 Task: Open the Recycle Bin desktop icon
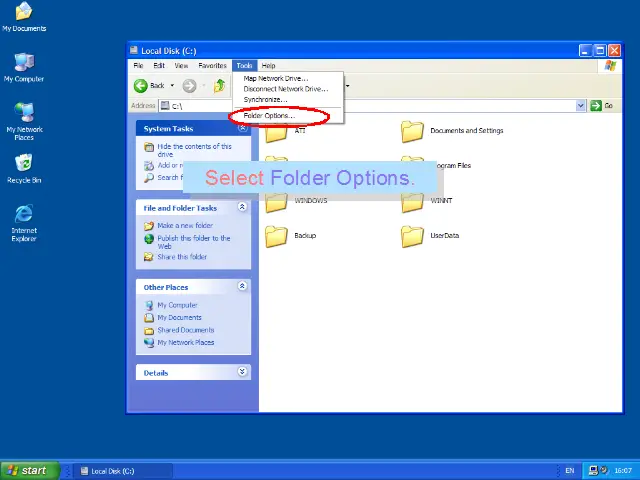click(24, 168)
